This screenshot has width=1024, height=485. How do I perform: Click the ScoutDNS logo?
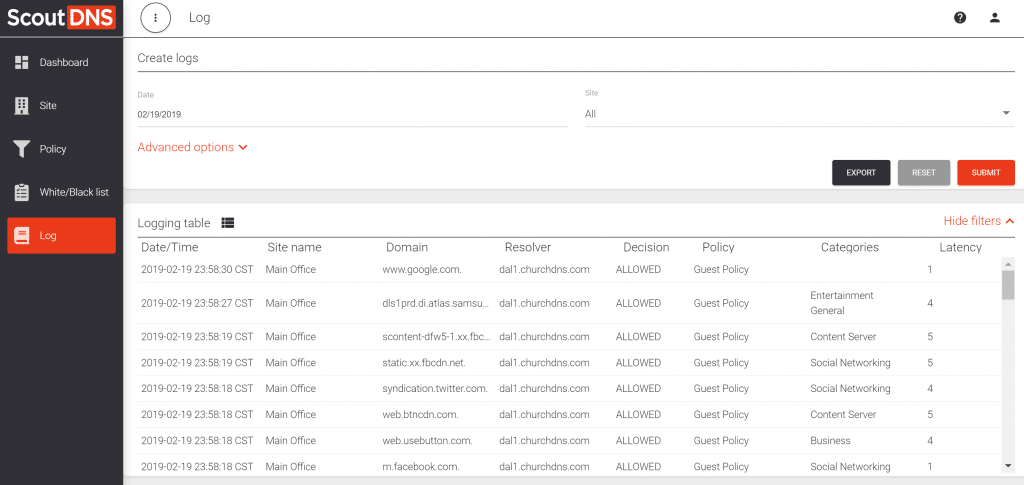click(61, 18)
